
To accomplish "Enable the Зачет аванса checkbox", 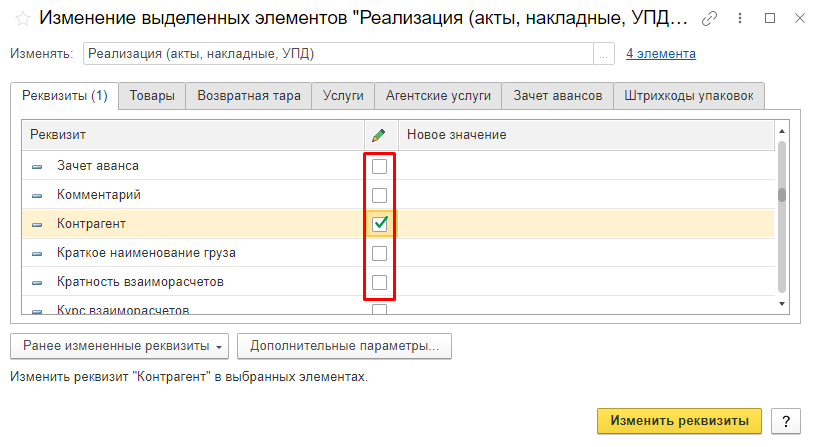I will (379, 166).
